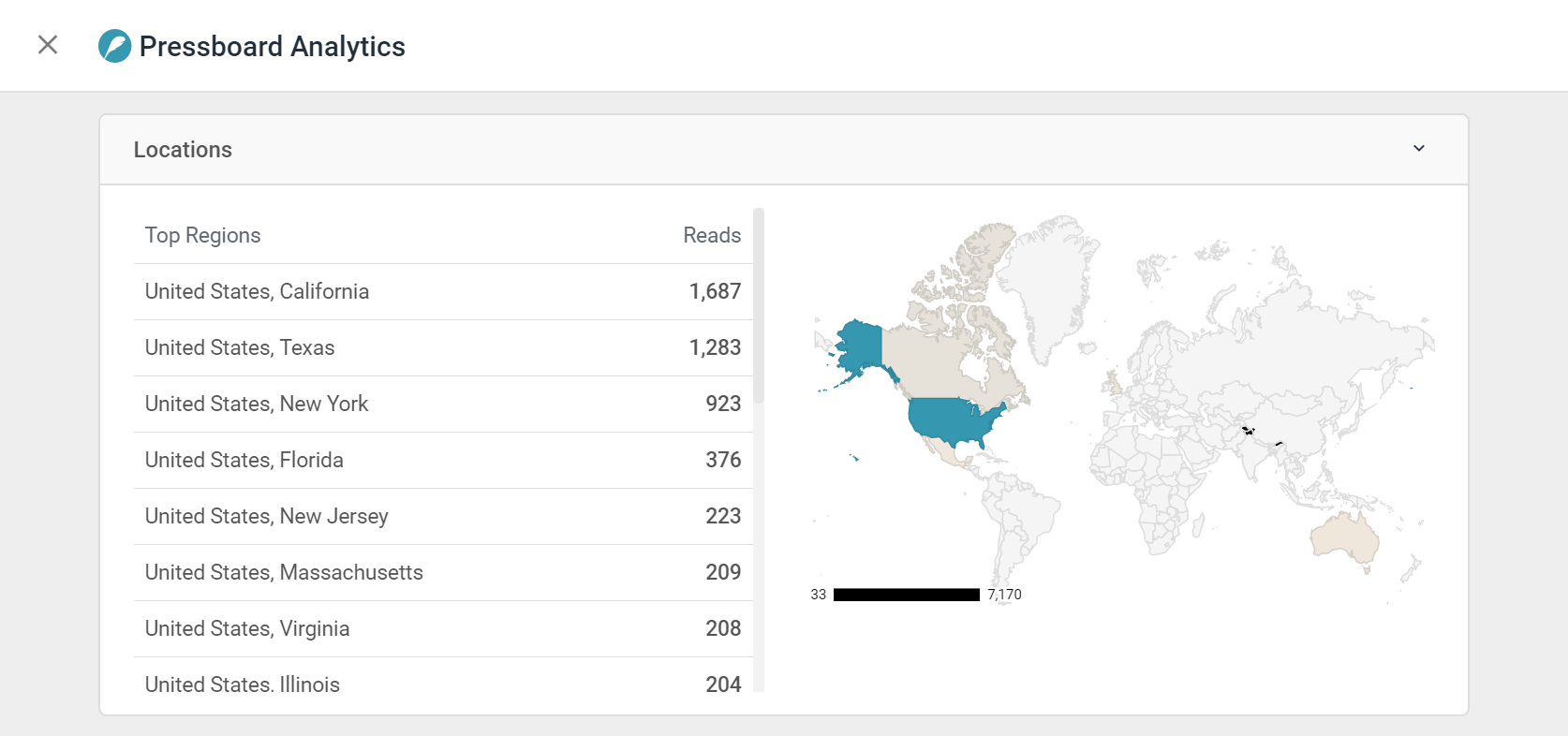Collapse the Locations section chevron
1568x736 pixels.
point(1419,149)
